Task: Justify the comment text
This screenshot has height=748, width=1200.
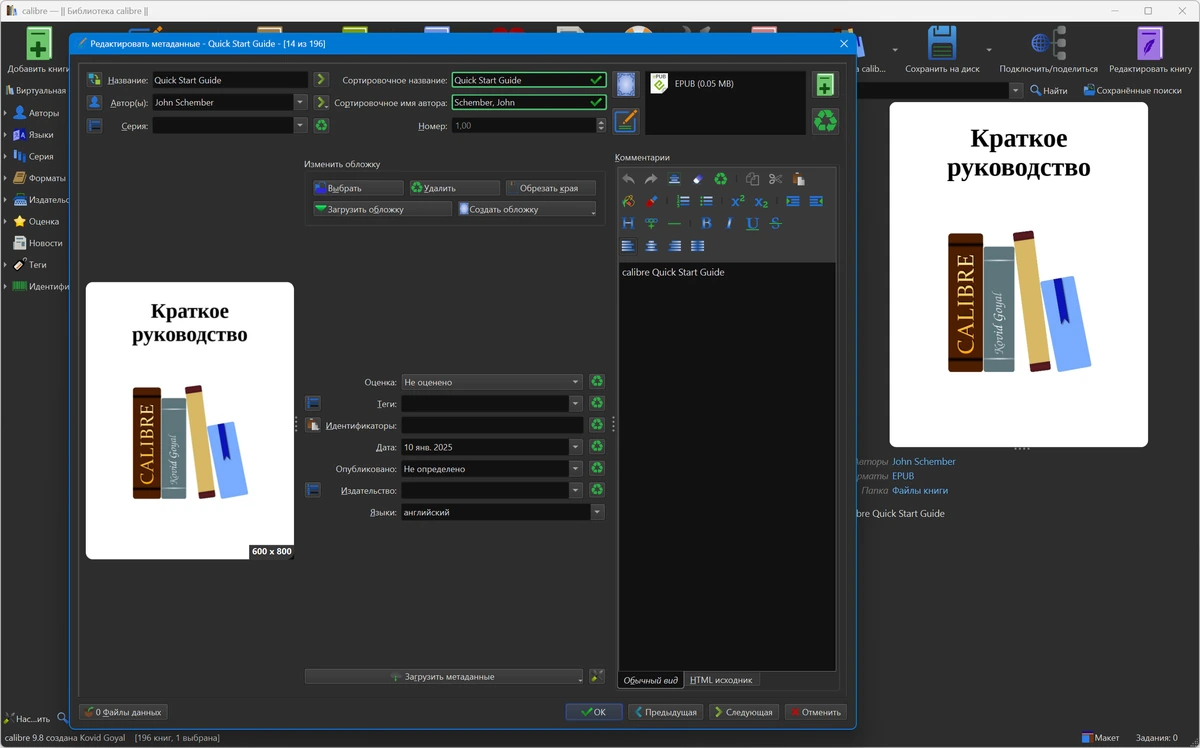Action: [697, 245]
